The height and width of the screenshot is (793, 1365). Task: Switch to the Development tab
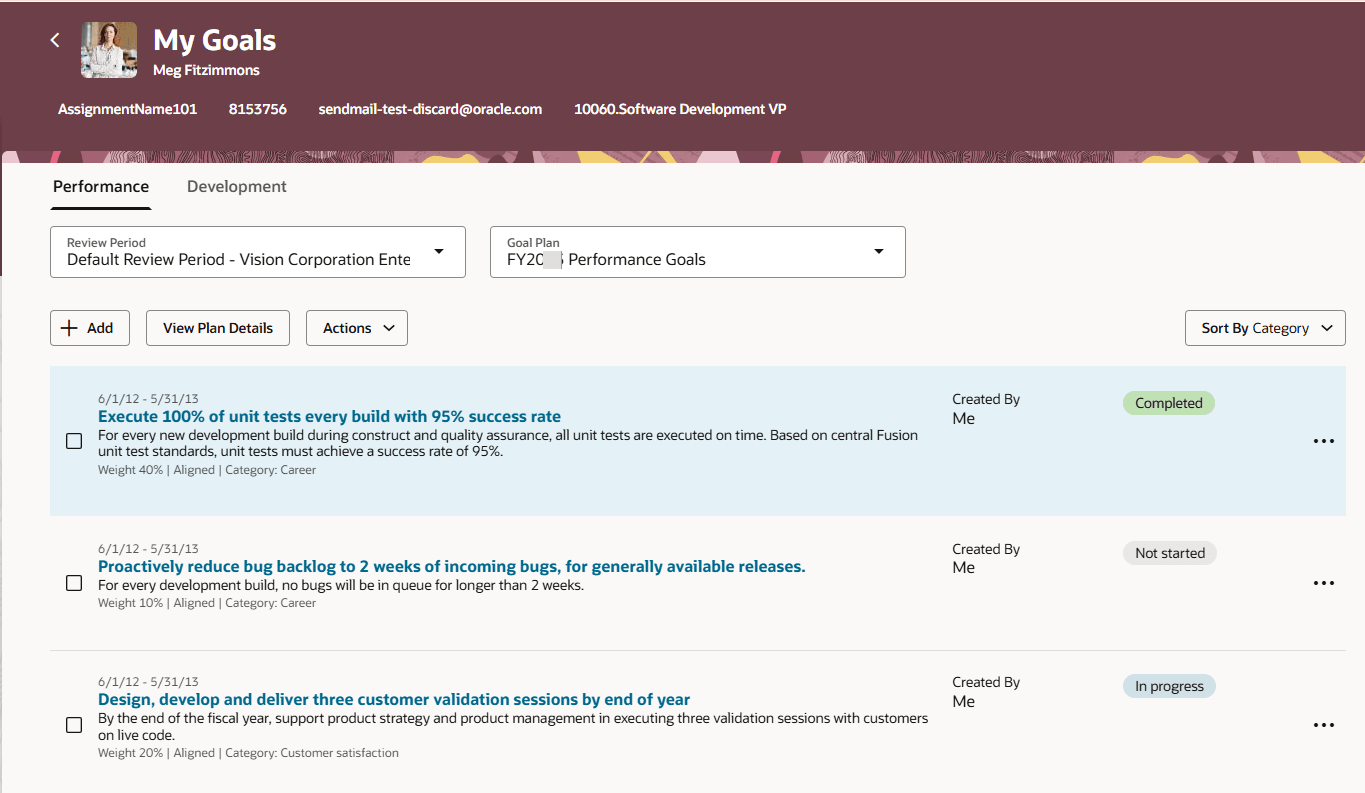237,187
